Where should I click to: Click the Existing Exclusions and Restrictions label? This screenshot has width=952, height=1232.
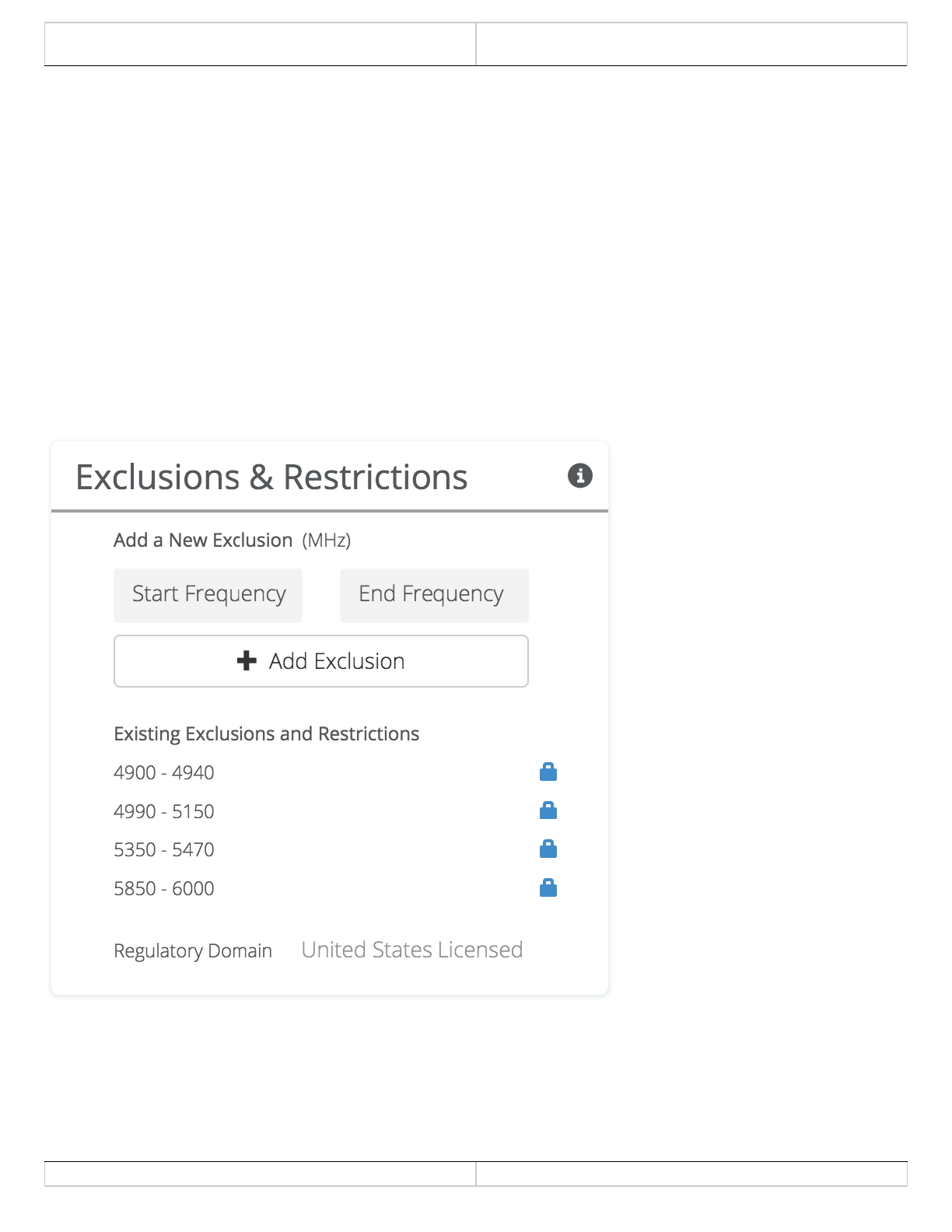[266, 733]
